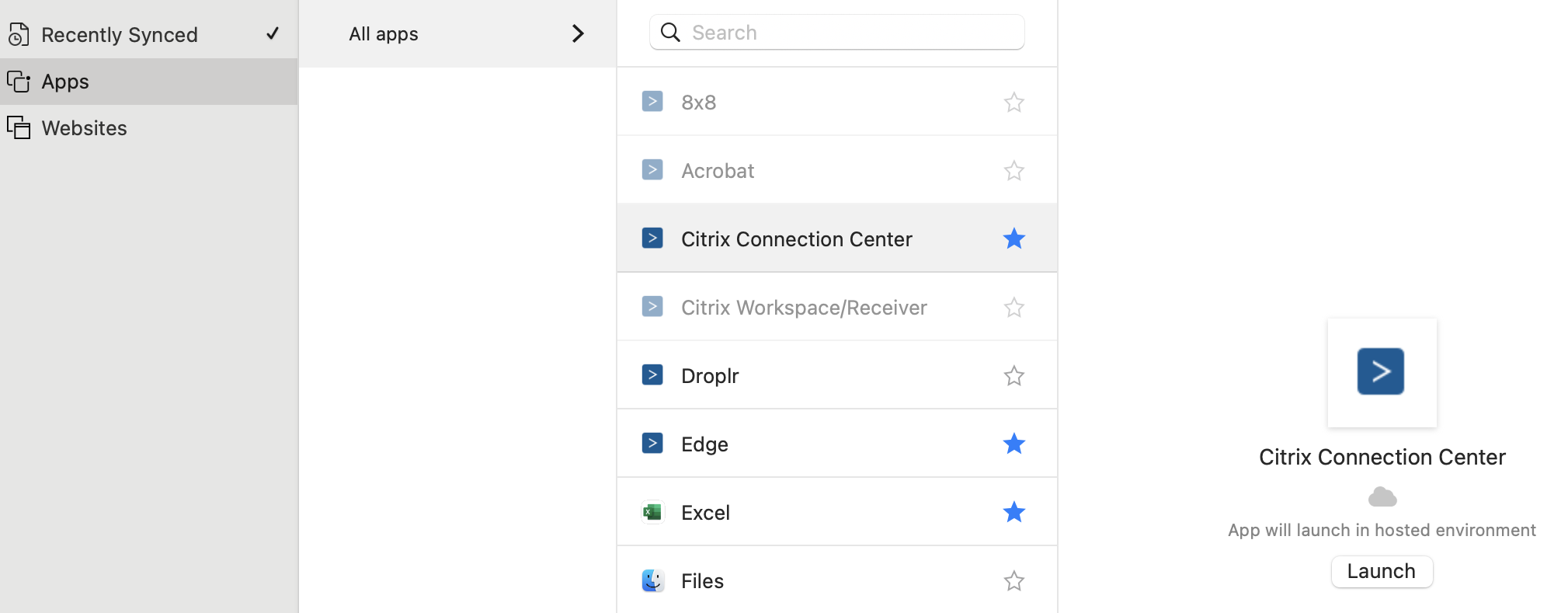Choose the All apps category
The image size is (1568, 613).
[457, 33]
